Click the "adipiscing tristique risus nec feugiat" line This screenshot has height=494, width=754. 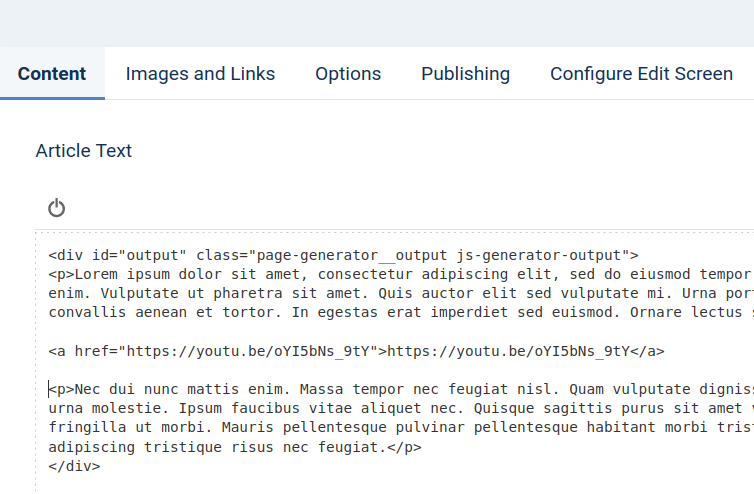[235, 447]
